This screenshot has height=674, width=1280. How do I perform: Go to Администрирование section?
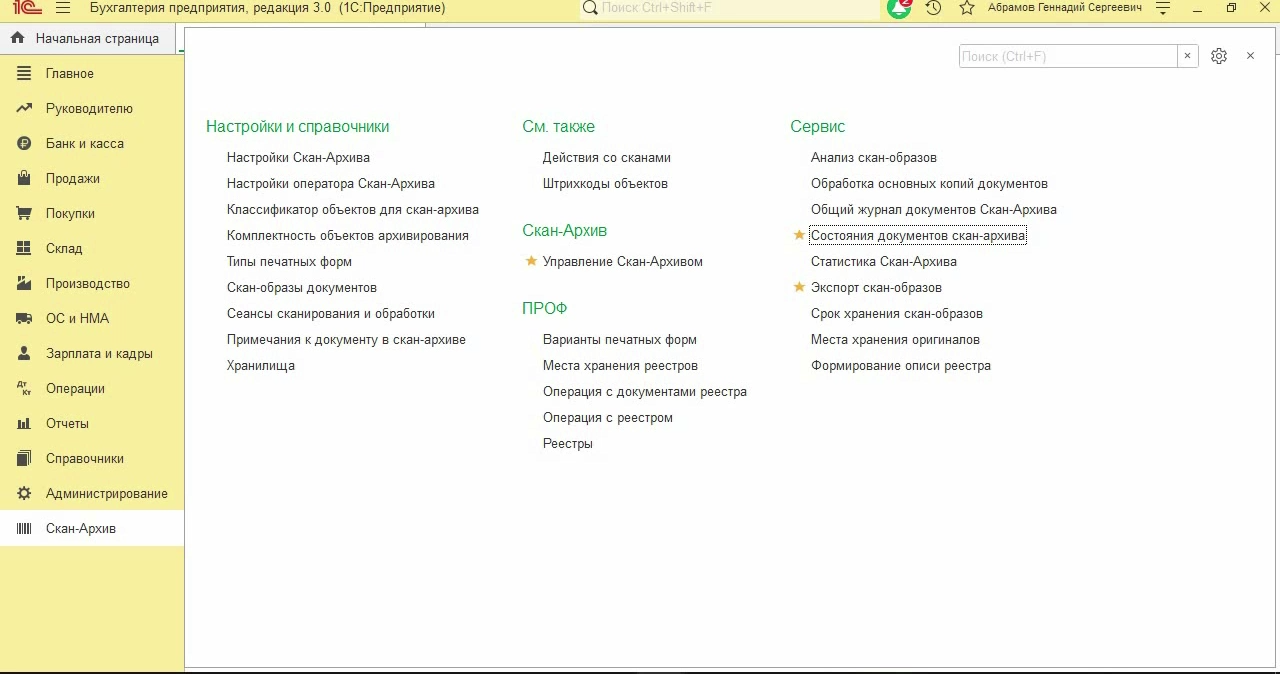(x=106, y=493)
